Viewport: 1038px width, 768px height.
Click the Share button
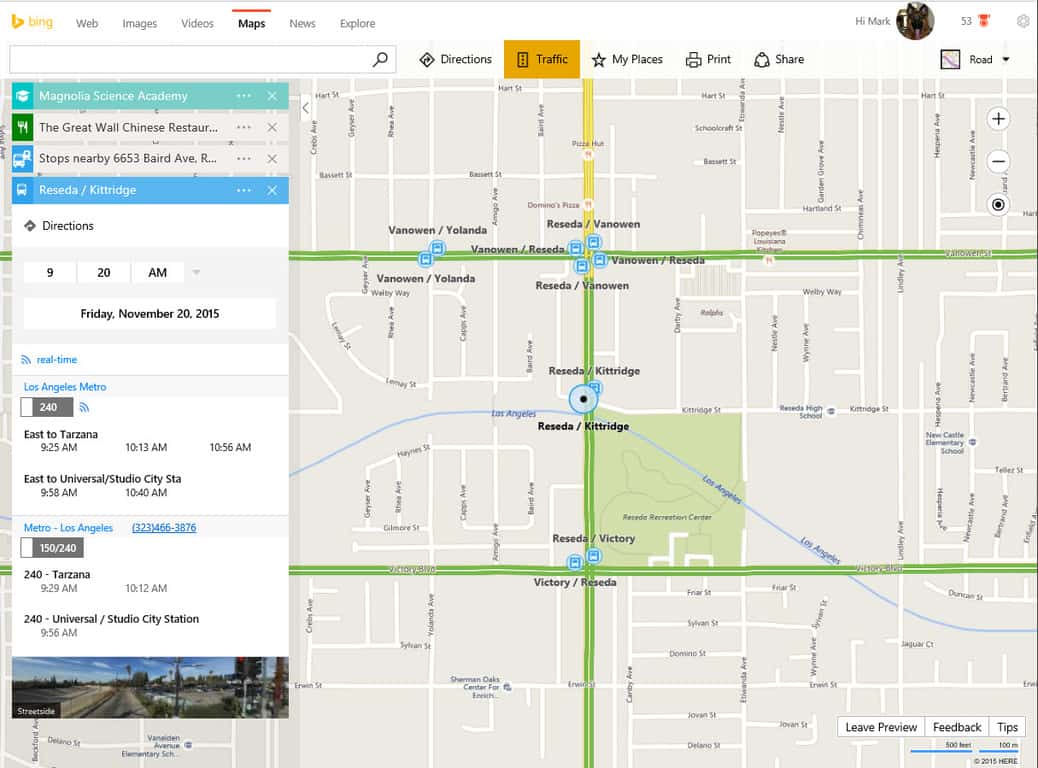(x=779, y=60)
